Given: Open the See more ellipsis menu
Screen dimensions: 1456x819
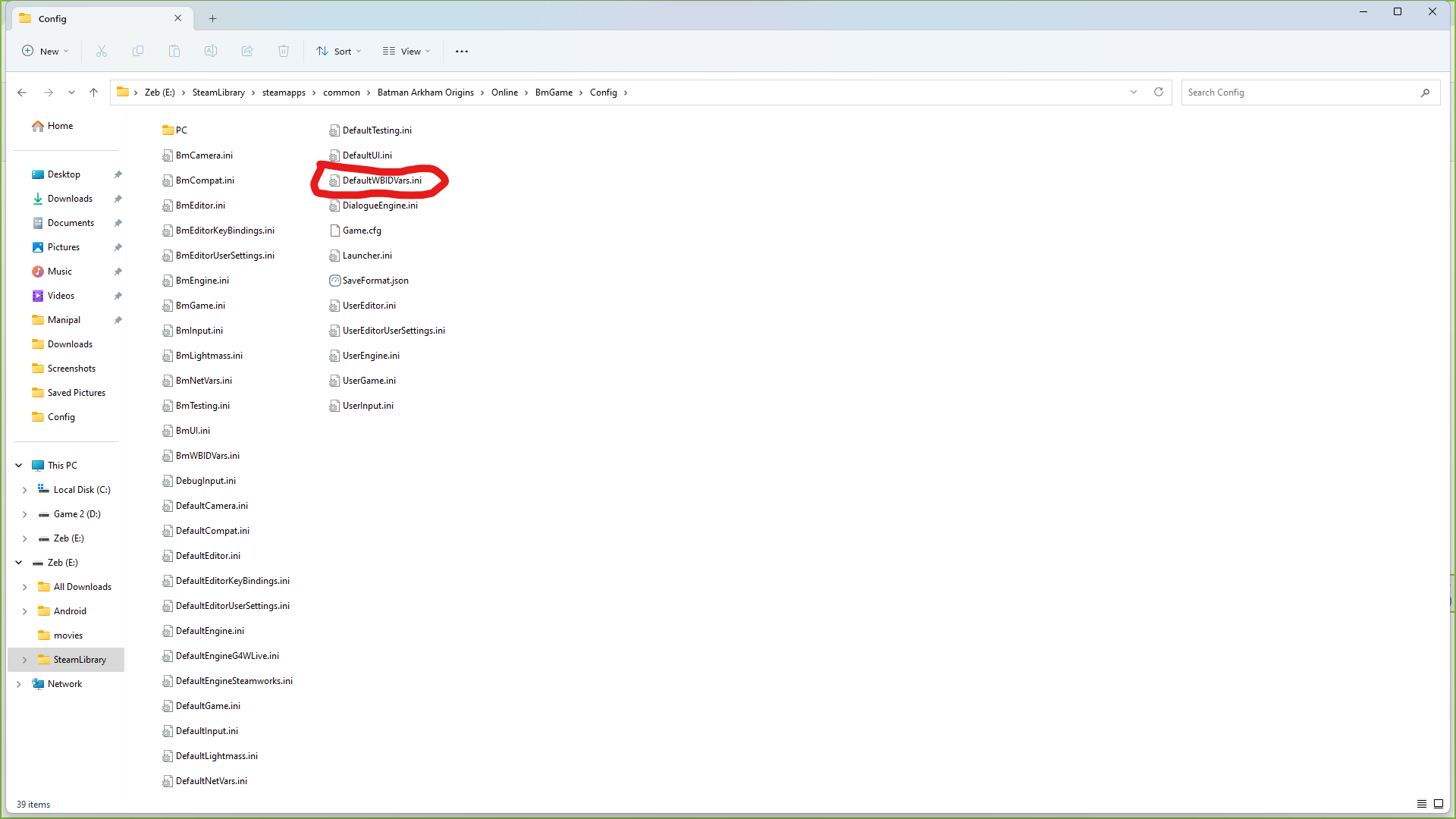Looking at the screenshot, I should [x=462, y=52].
